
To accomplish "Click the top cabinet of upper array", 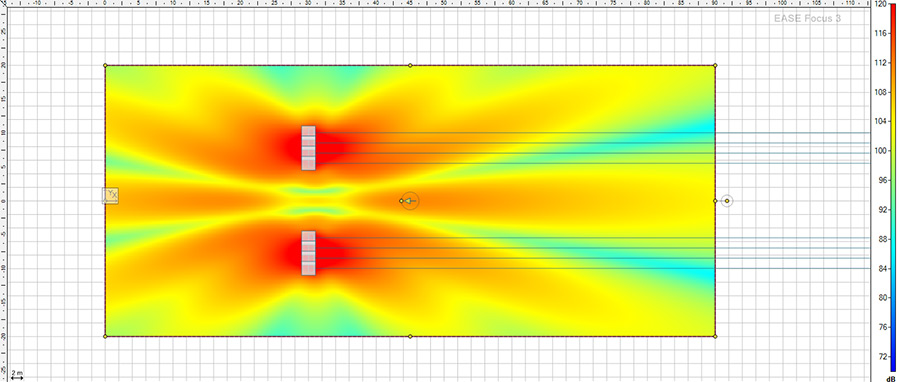I will [308, 131].
